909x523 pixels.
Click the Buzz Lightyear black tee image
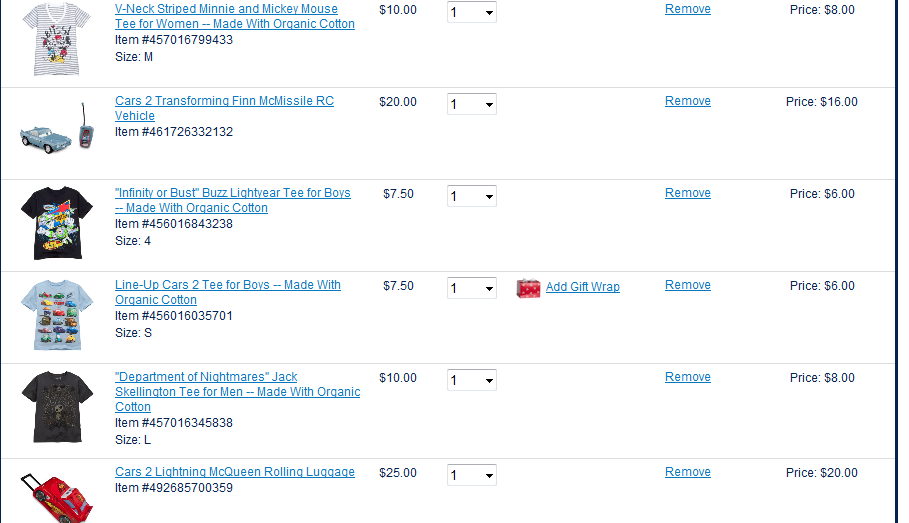(x=57, y=222)
